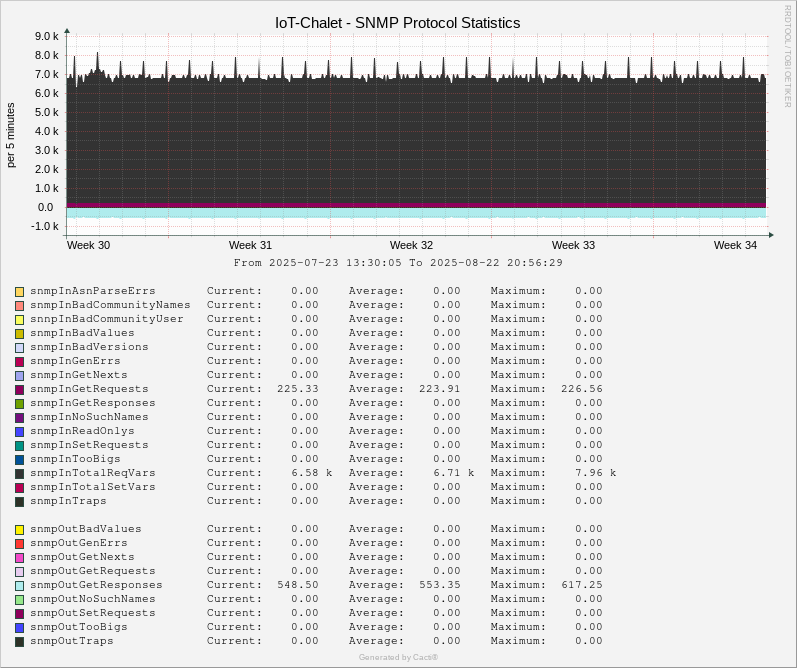The height and width of the screenshot is (668, 797).
Task: Click the snmpOutGetNexts pink swatch
Action: click(x=19, y=558)
